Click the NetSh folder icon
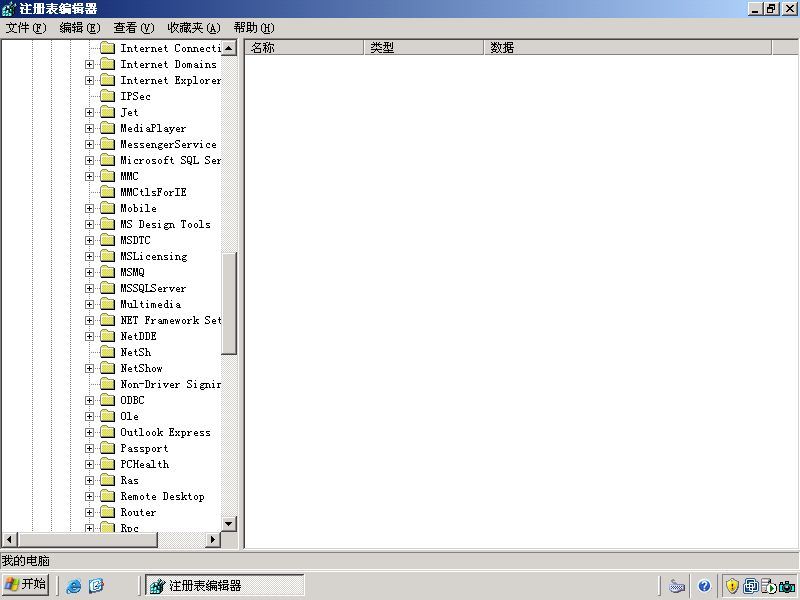The height and width of the screenshot is (600, 800). 107,352
